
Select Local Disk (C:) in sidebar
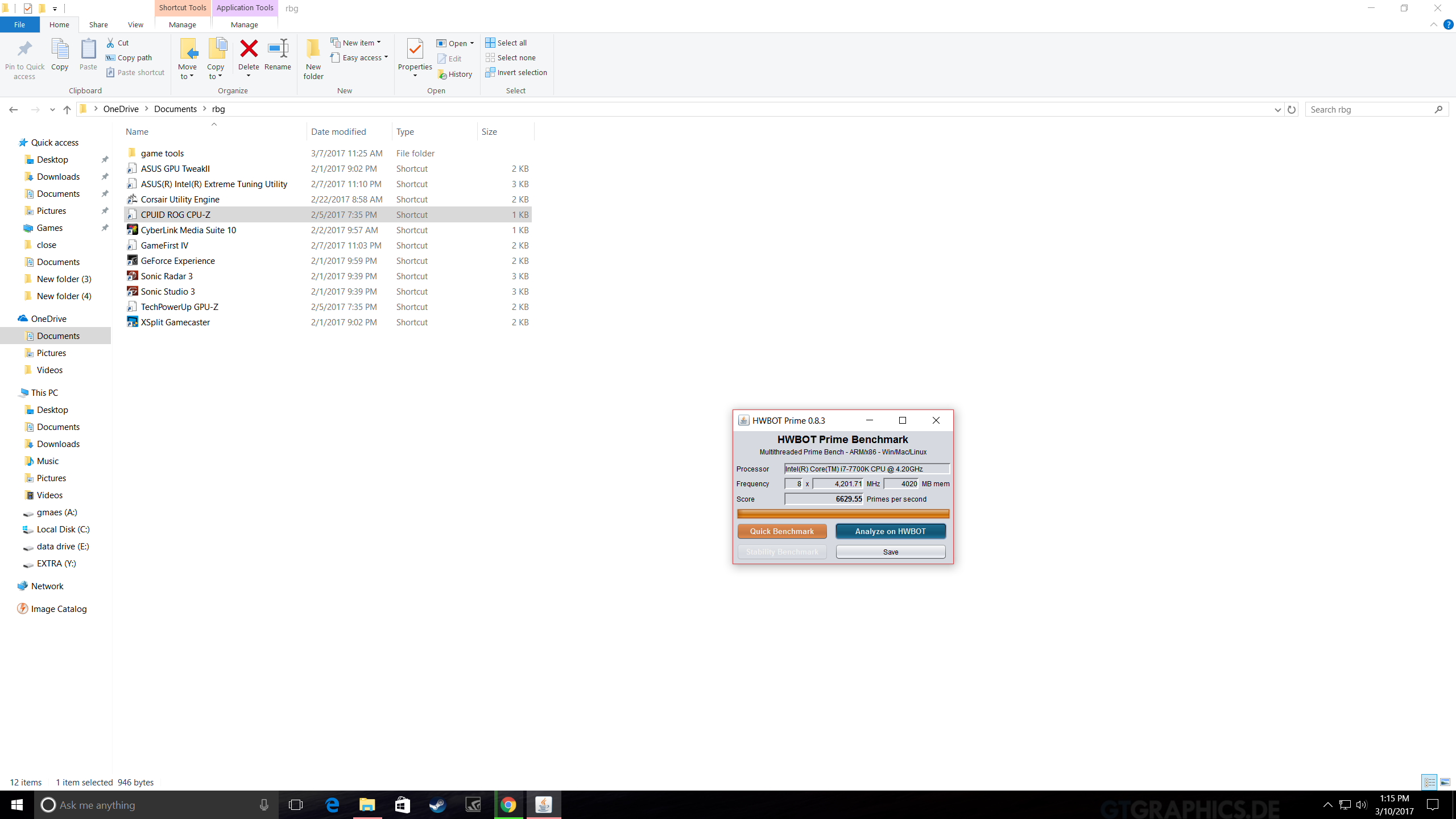point(63,529)
